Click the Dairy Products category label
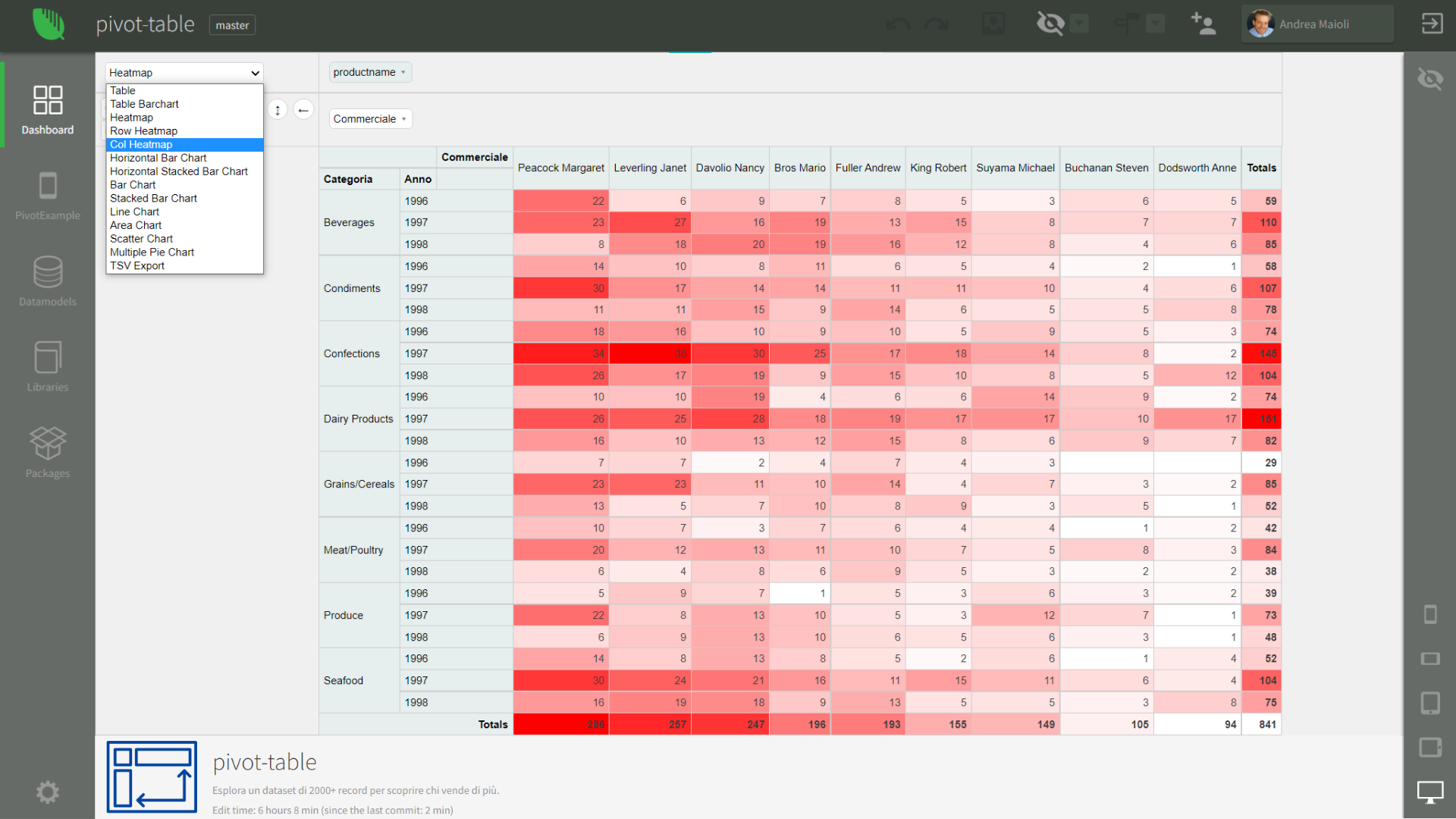Viewport: 1456px width, 819px height. [359, 419]
